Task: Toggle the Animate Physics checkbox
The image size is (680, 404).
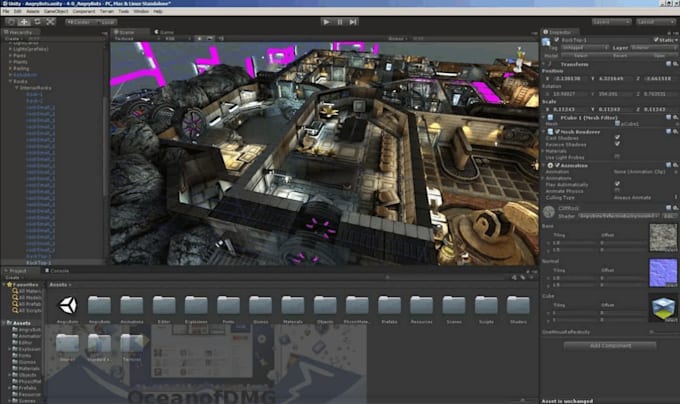Action: point(617,190)
